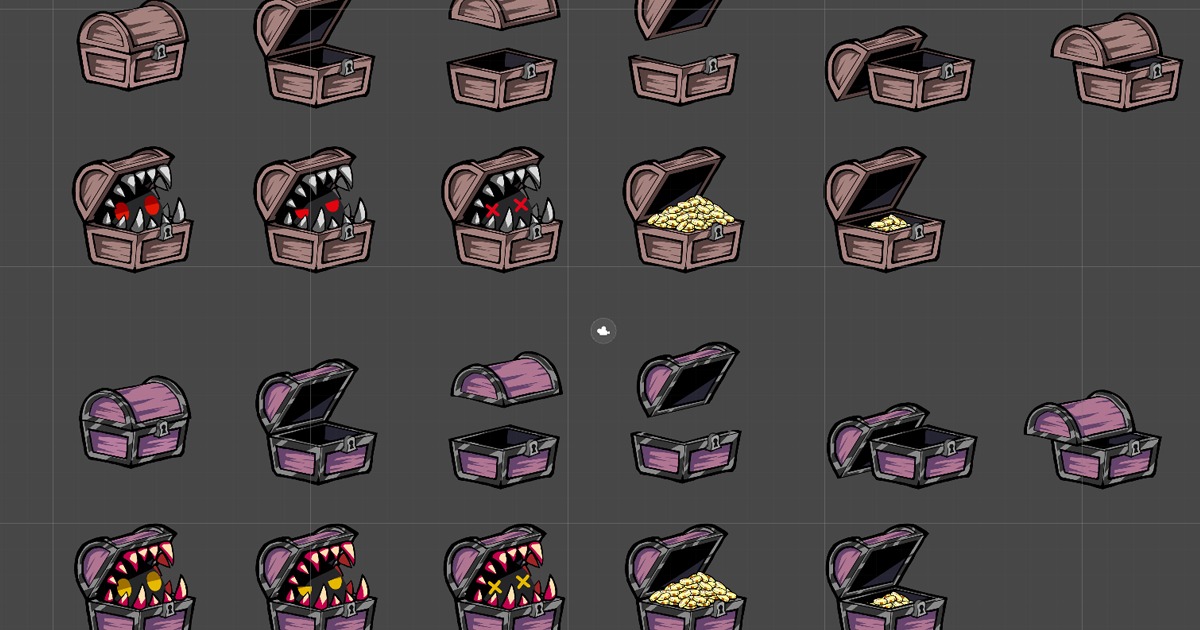Click the brown mimic chest with red eyes
Viewport: 1200px width, 630px height.
(x=133, y=210)
